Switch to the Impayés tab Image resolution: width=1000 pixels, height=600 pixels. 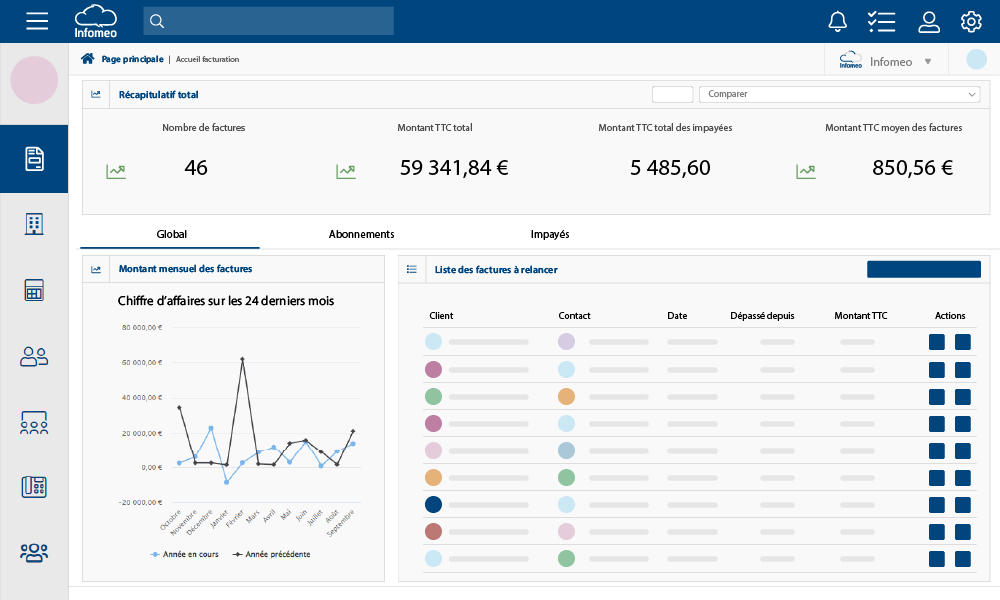pos(549,234)
